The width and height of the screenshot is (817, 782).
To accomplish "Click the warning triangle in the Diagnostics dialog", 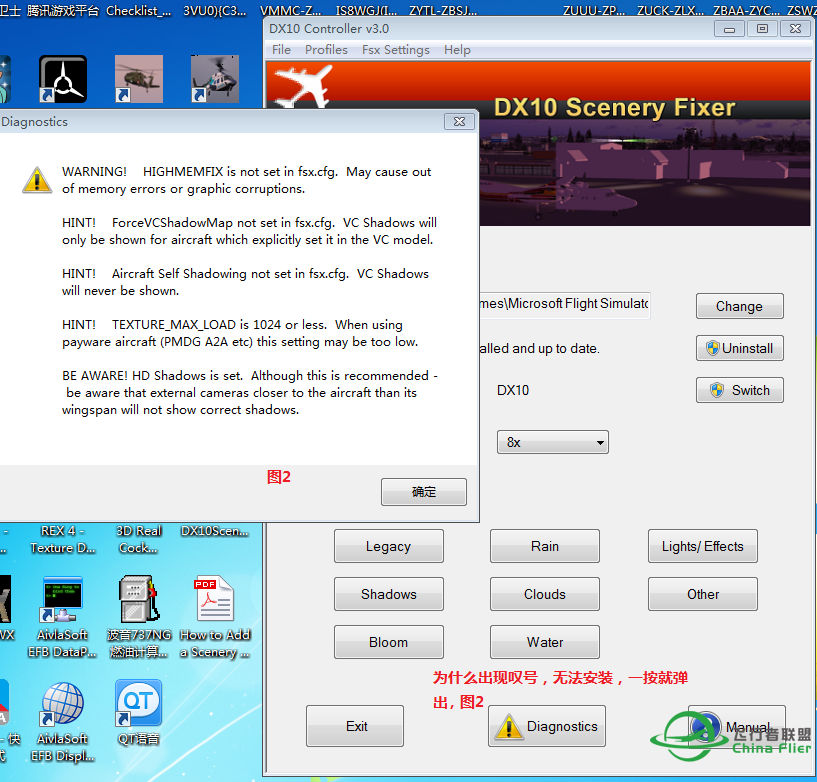I will 37,180.
